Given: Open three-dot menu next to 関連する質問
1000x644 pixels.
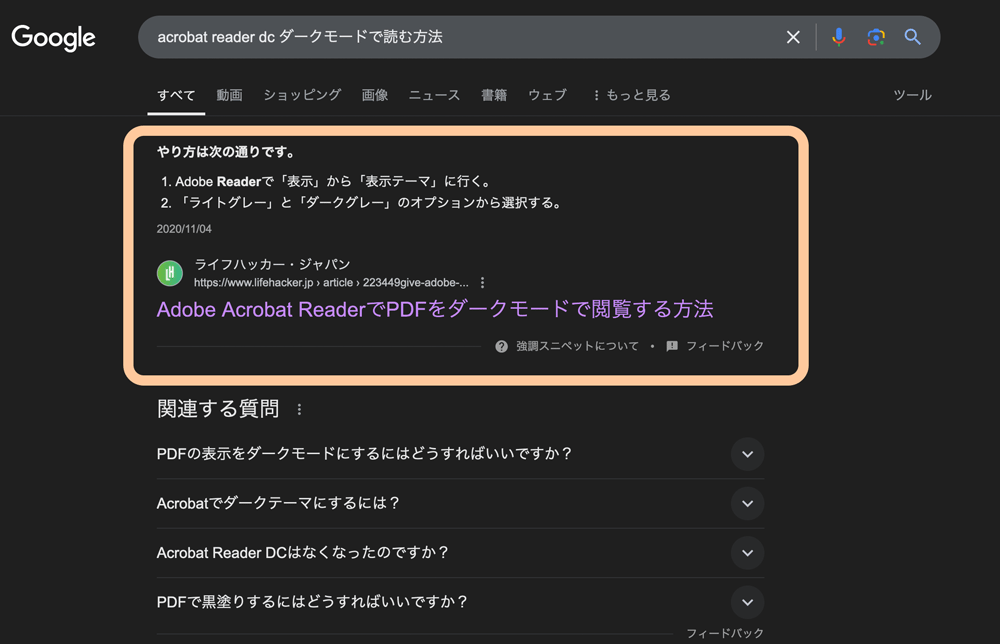Looking at the screenshot, I should (299, 409).
